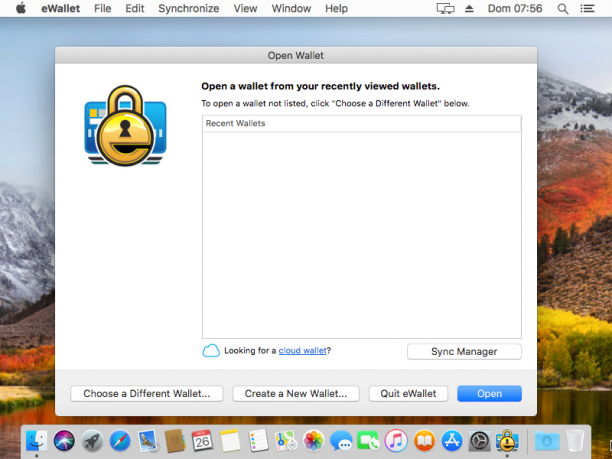This screenshot has width=612, height=459.
Task: Open the eWallet application menu
Action: coord(60,8)
